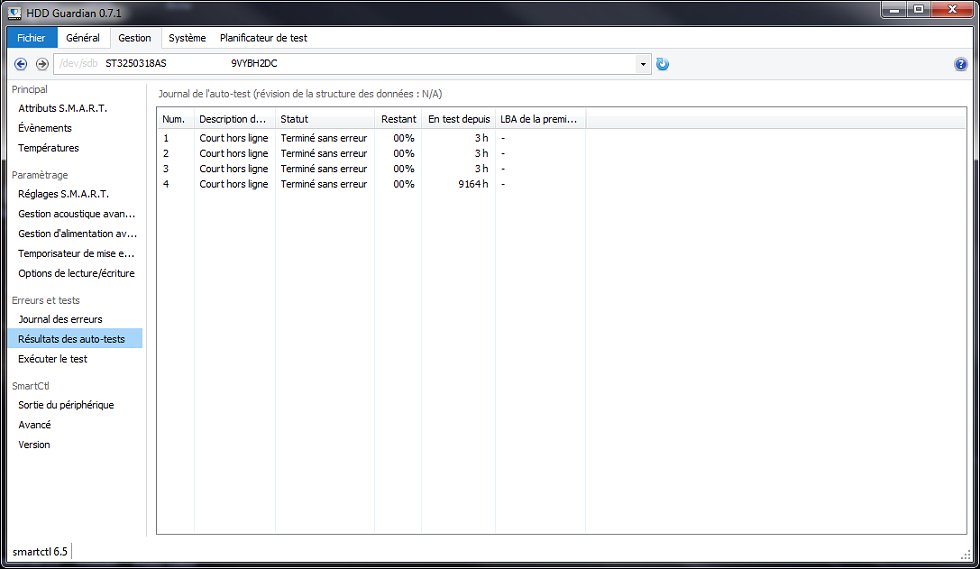
Task: Open Exécuter le test page
Action: [52, 359]
